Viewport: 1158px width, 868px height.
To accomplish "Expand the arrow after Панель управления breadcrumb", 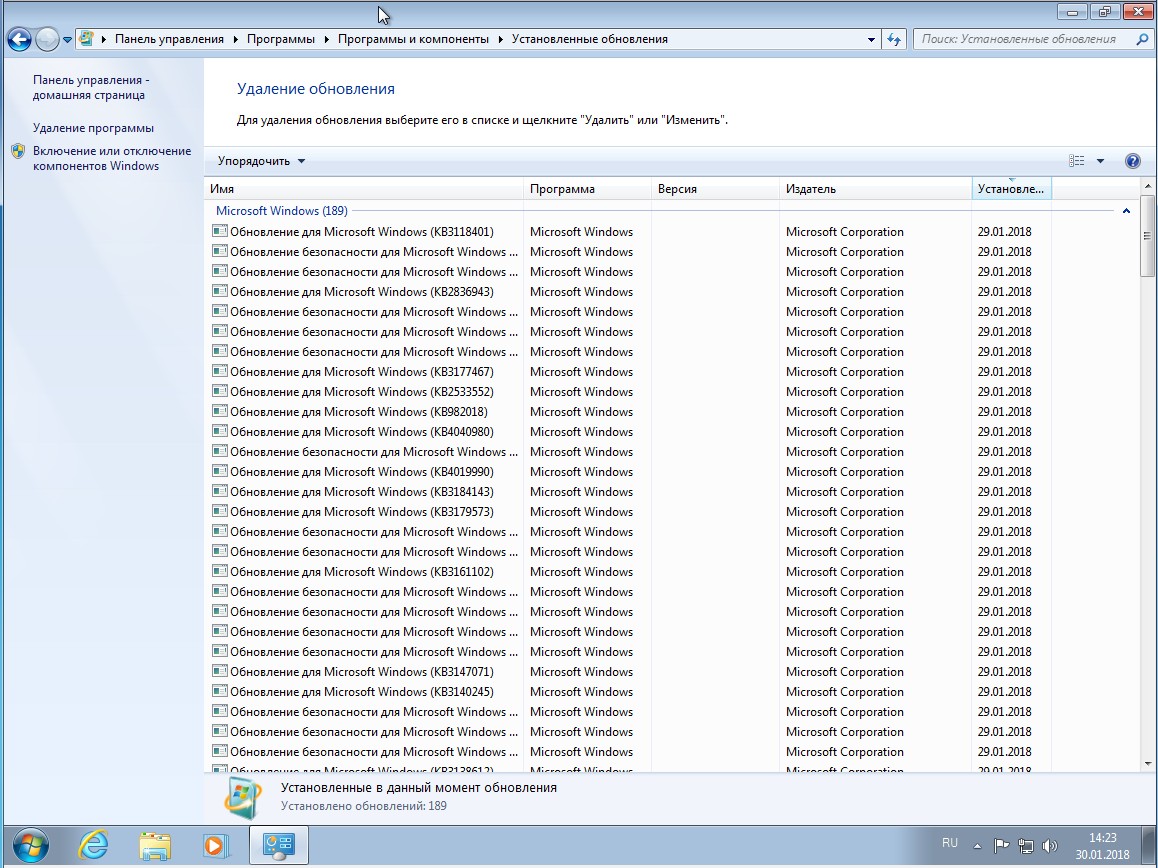I will pos(236,40).
